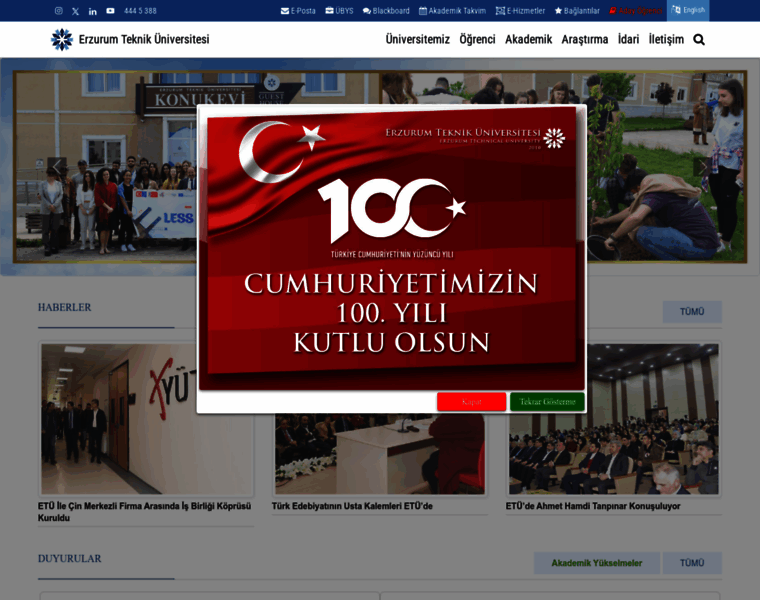Open the X (Twitter) social icon
Image resolution: width=760 pixels, height=600 pixels.
76,11
